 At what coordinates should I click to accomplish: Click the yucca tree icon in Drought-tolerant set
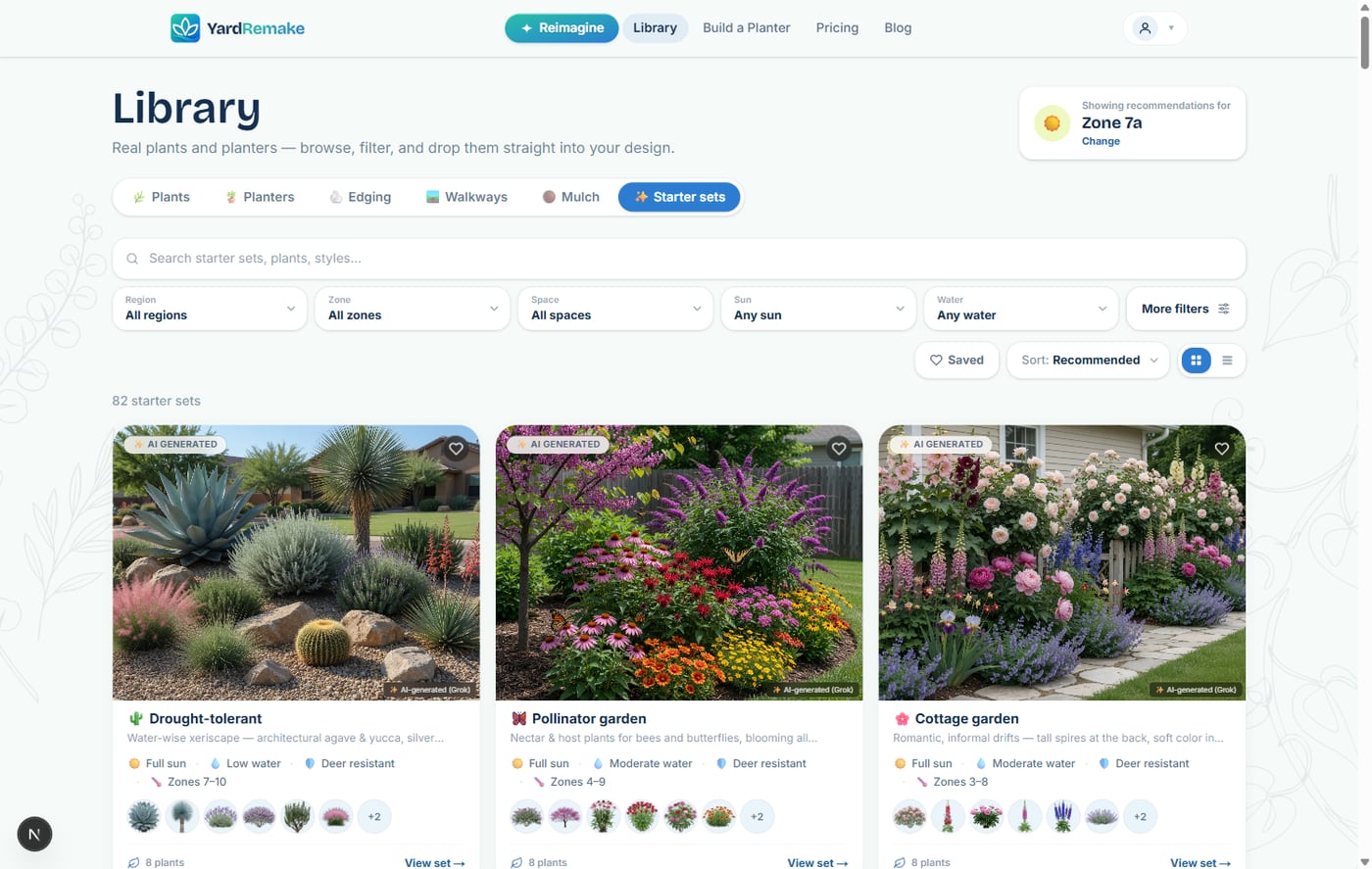182,816
